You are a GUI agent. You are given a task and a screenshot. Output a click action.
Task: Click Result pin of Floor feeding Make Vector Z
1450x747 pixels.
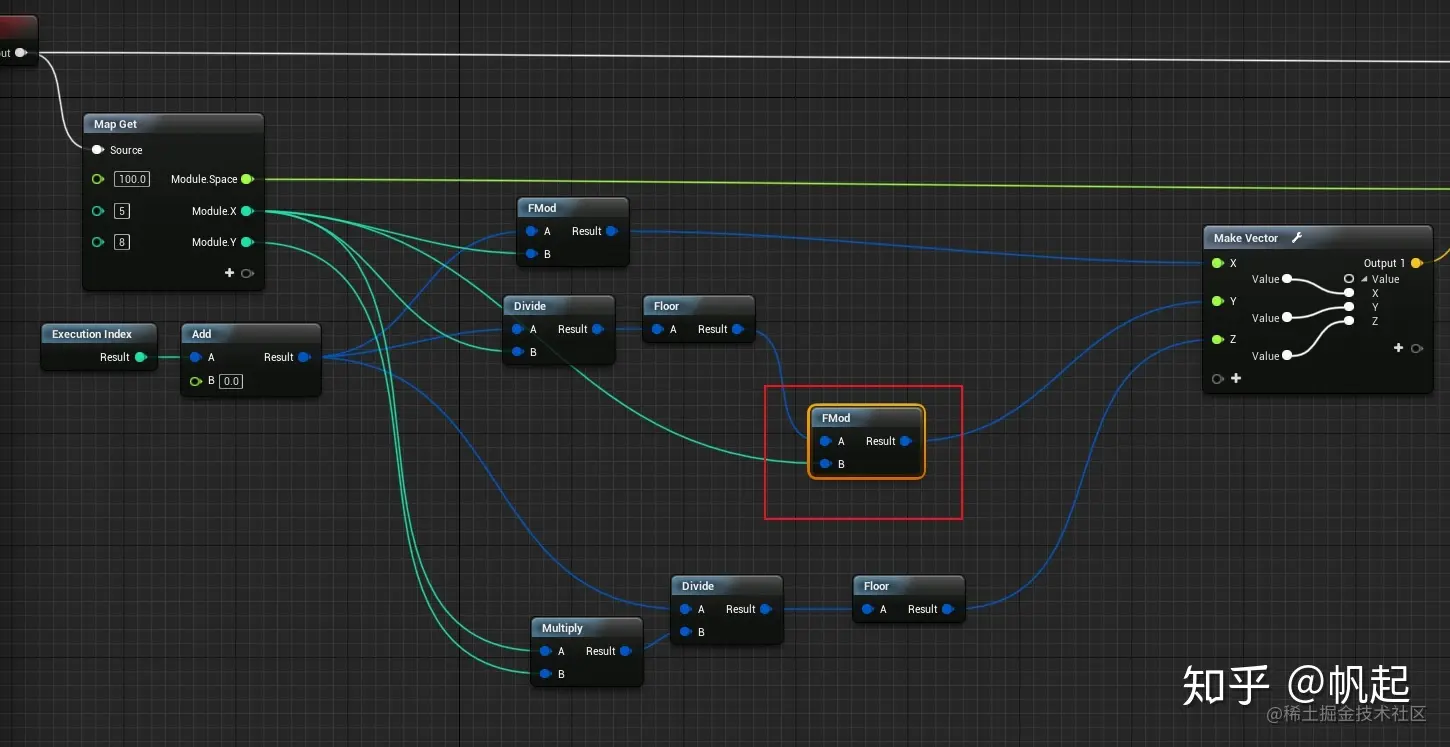948,609
